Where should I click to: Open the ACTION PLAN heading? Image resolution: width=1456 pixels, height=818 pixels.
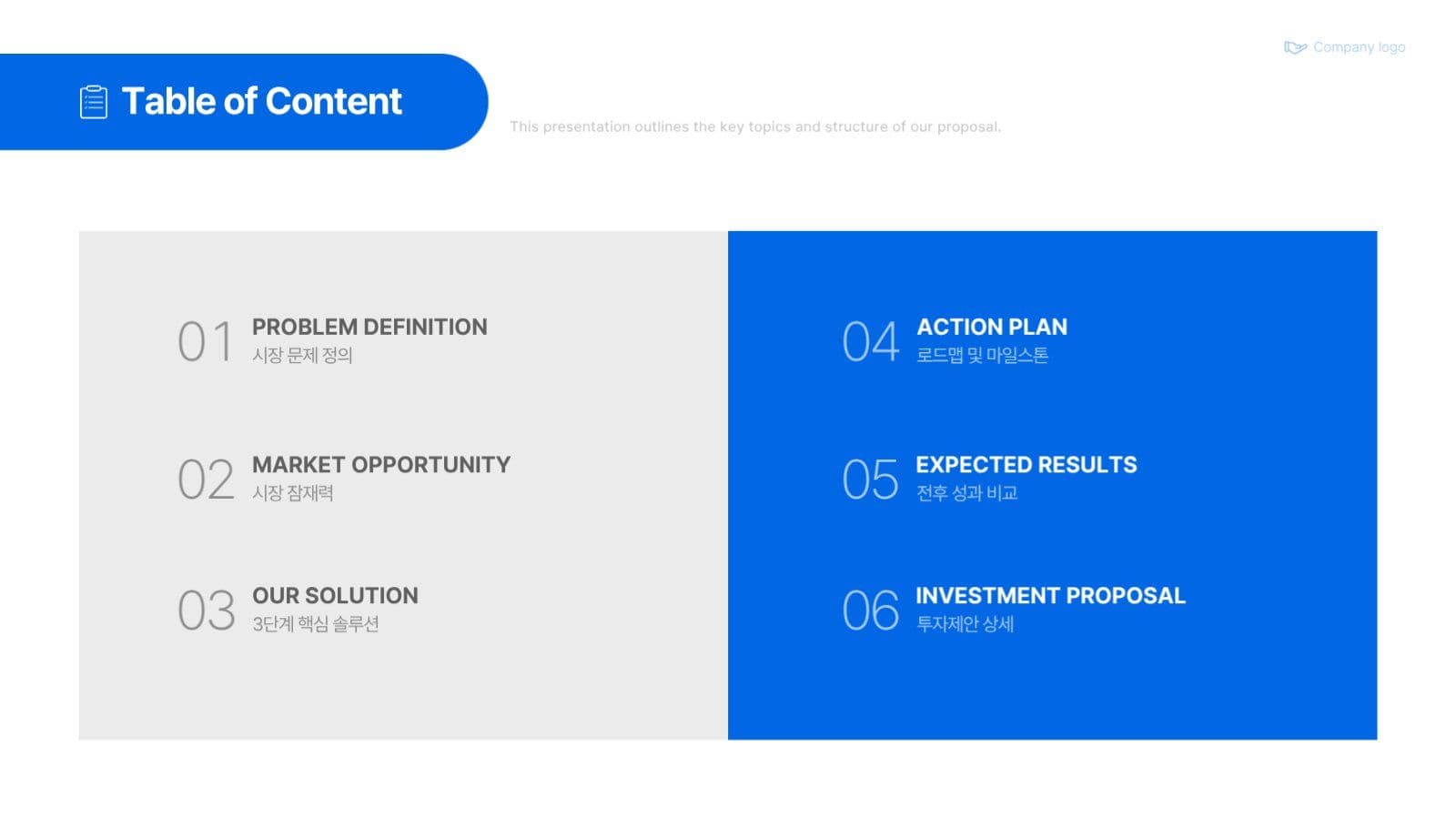point(992,327)
